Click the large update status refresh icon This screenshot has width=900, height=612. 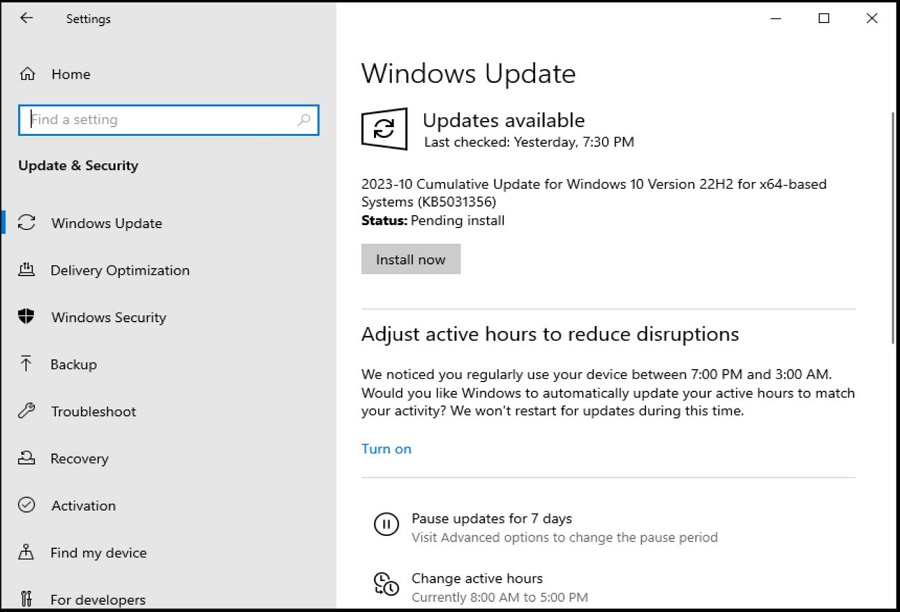click(384, 129)
